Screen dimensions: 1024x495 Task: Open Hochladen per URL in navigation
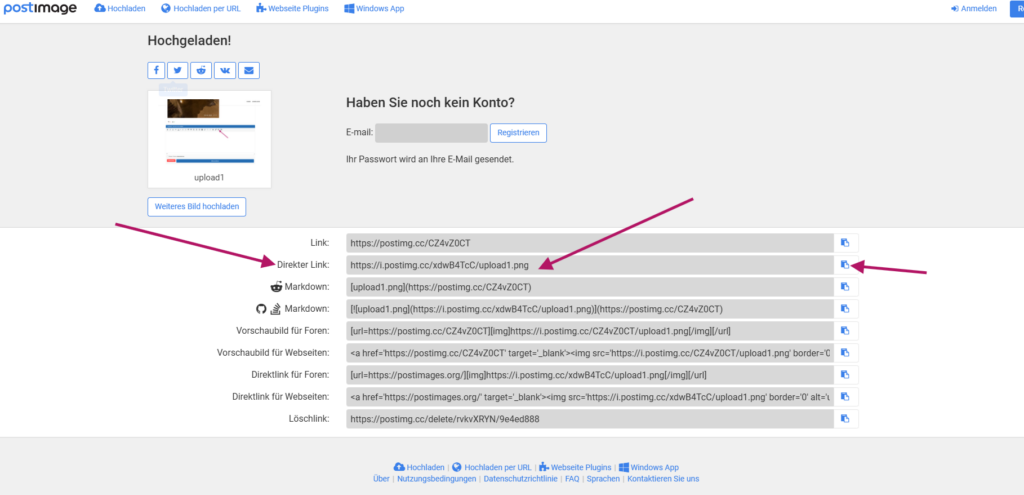click(x=201, y=8)
